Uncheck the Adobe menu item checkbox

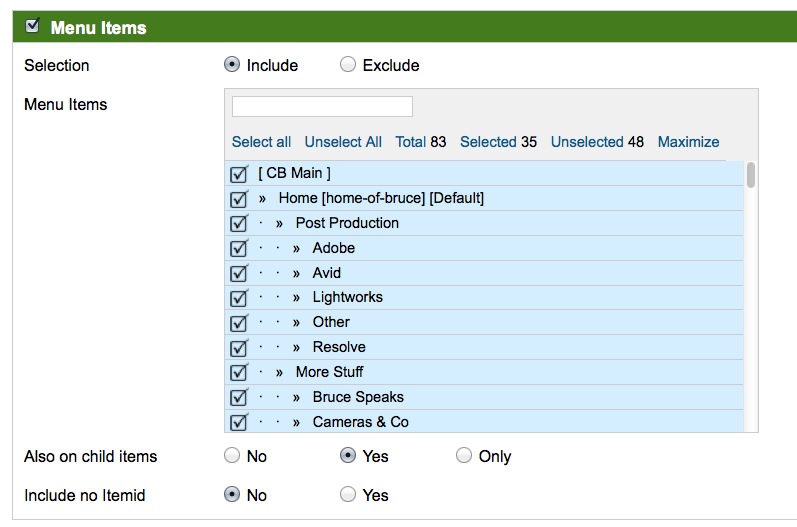click(239, 249)
